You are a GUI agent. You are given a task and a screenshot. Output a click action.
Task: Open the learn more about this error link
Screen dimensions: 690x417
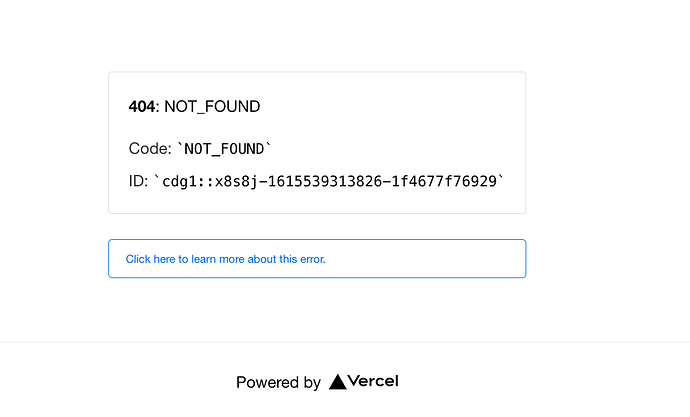point(225,259)
